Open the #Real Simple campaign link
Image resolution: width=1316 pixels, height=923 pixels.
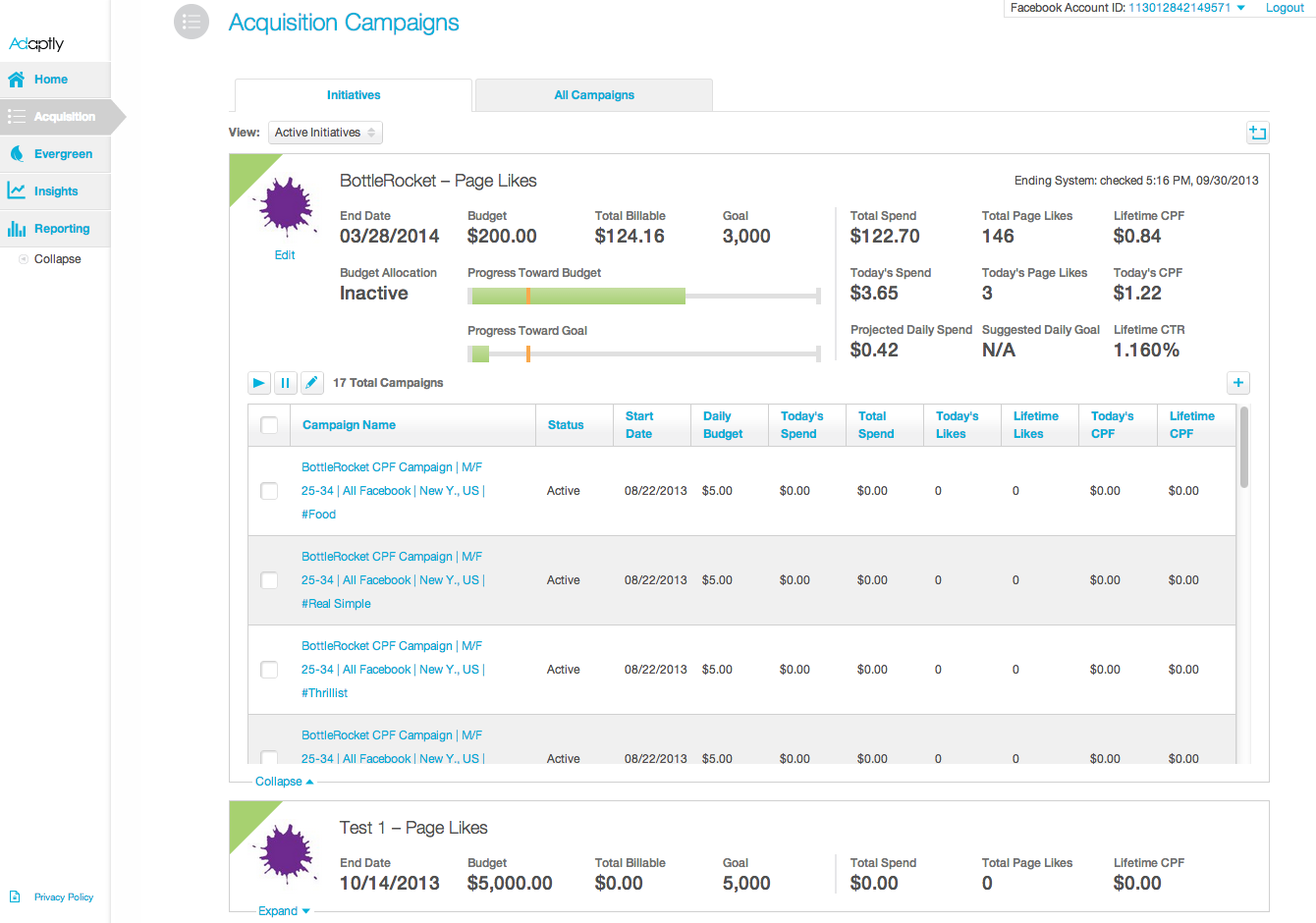tap(393, 580)
